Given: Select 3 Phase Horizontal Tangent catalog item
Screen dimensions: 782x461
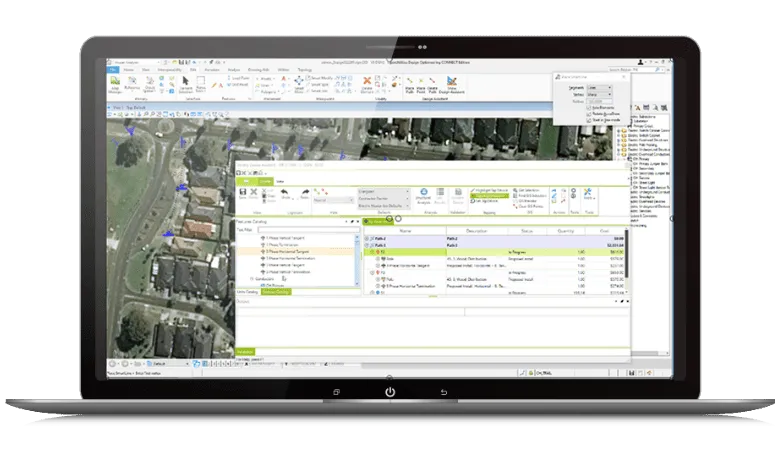Looking at the screenshot, I should pyautogui.click(x=290, y=253).
